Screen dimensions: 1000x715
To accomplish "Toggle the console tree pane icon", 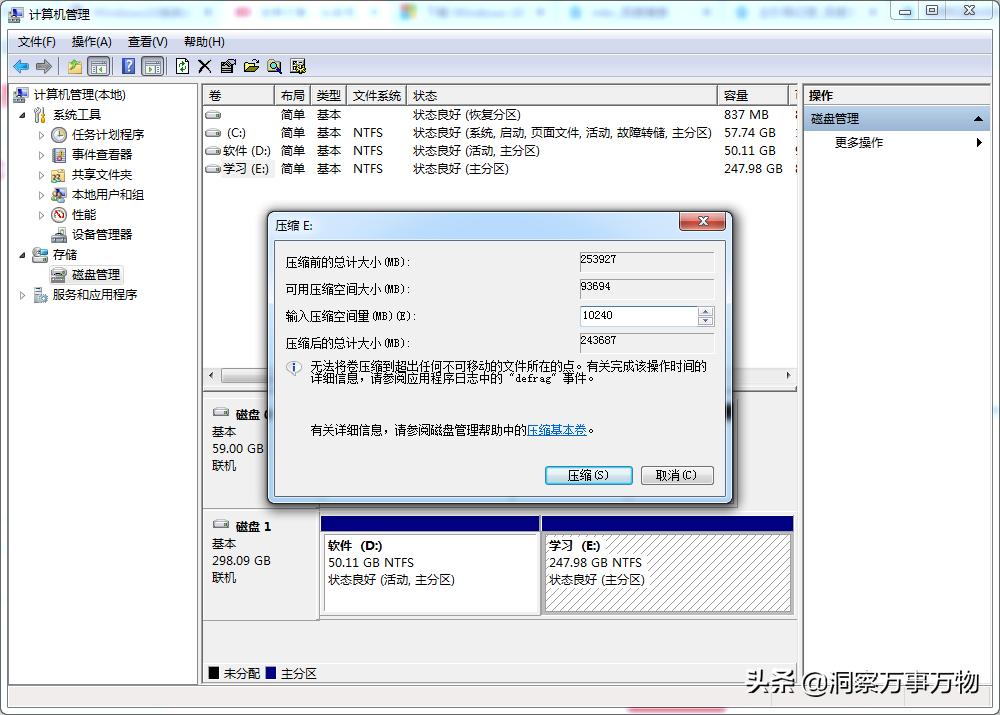I will [x=99, y=66].
